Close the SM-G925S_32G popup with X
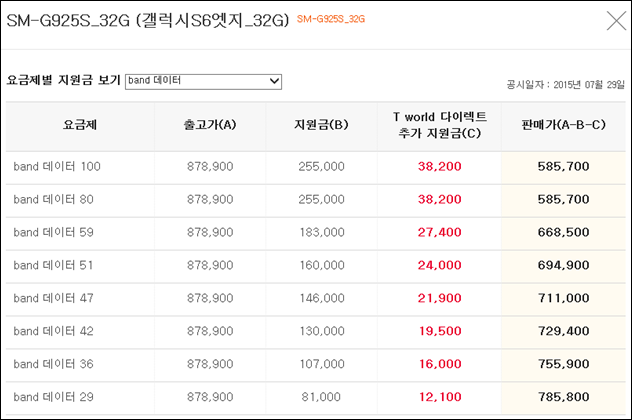 coord(616,21)
